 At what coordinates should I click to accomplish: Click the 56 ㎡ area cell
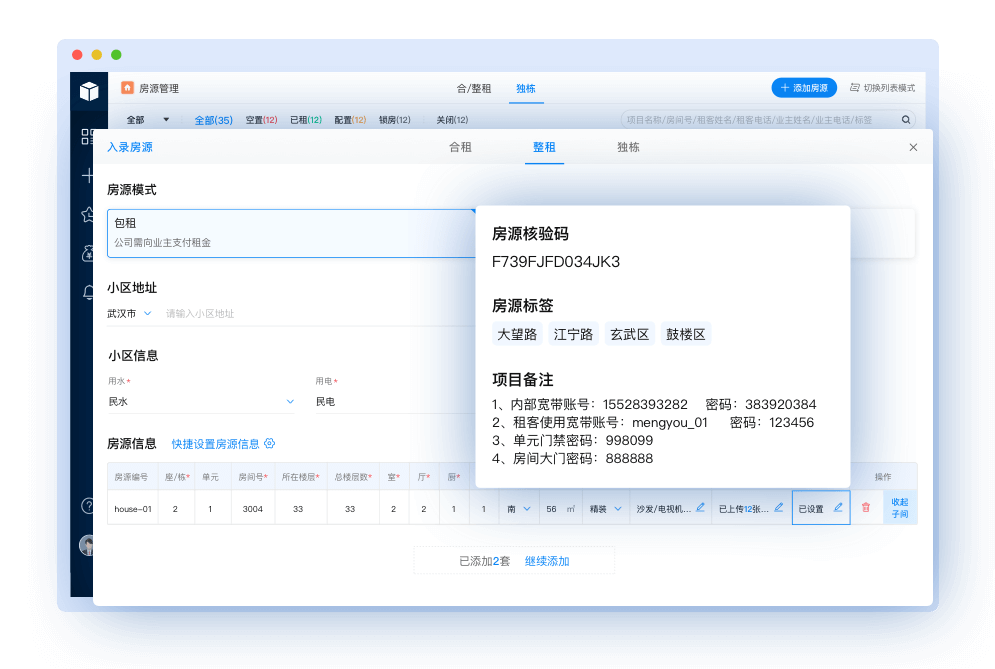point(561,509)
